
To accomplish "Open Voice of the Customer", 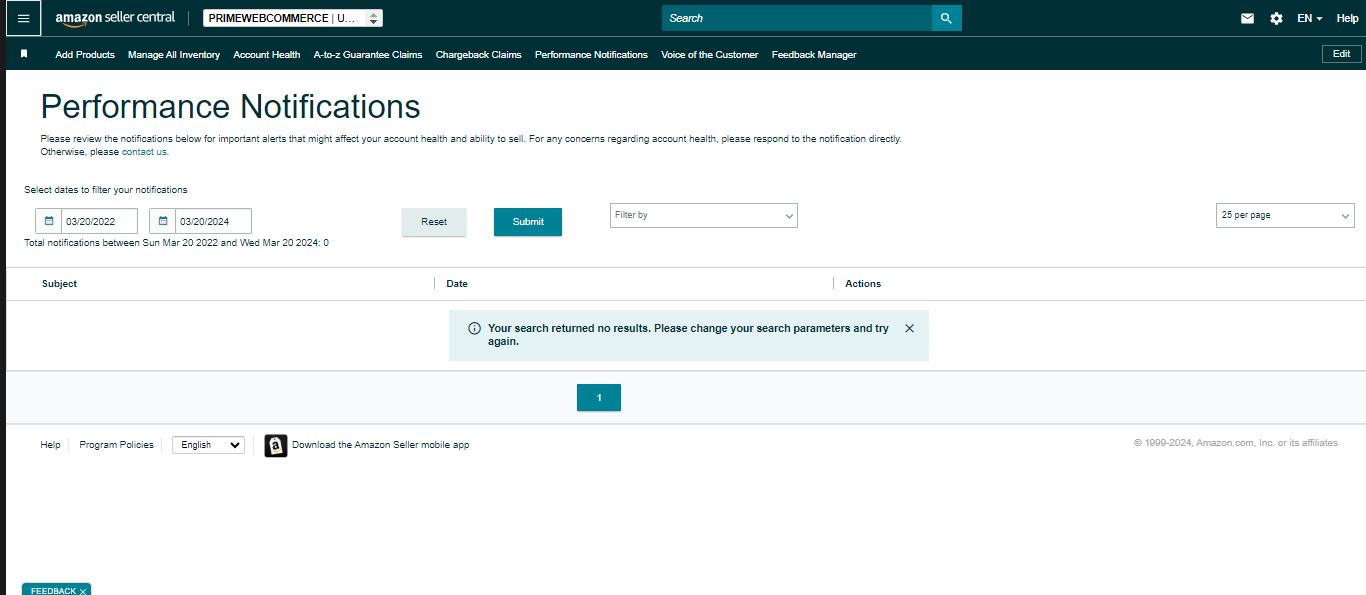I will 710,55.
